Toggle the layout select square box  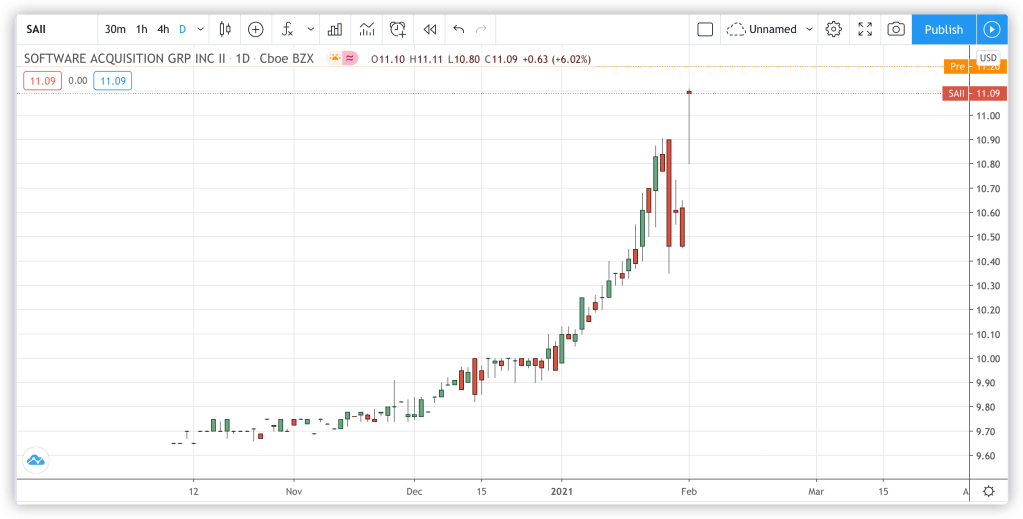click(705, 29)
